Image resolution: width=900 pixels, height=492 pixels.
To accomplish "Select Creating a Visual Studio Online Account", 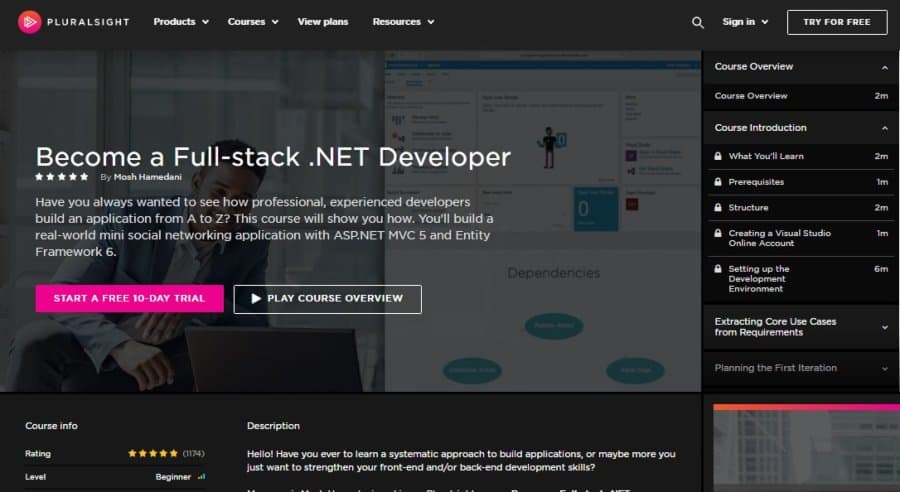I will pyautogui.click(x=801, y=238).
